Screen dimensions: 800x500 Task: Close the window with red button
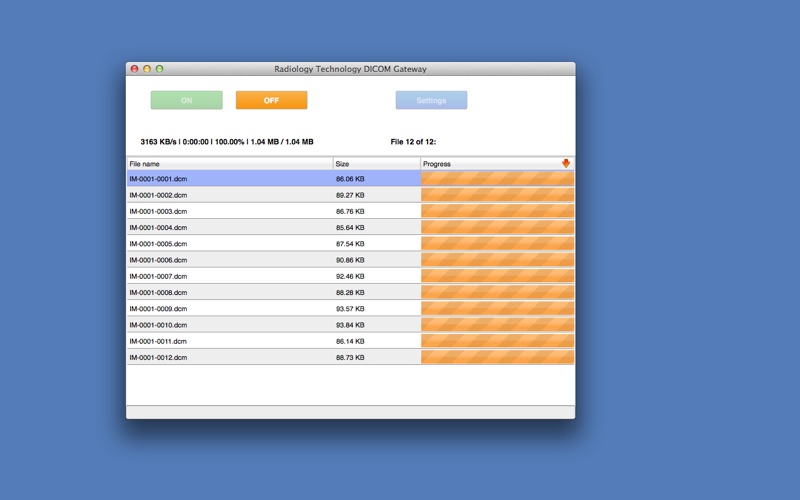135,69
